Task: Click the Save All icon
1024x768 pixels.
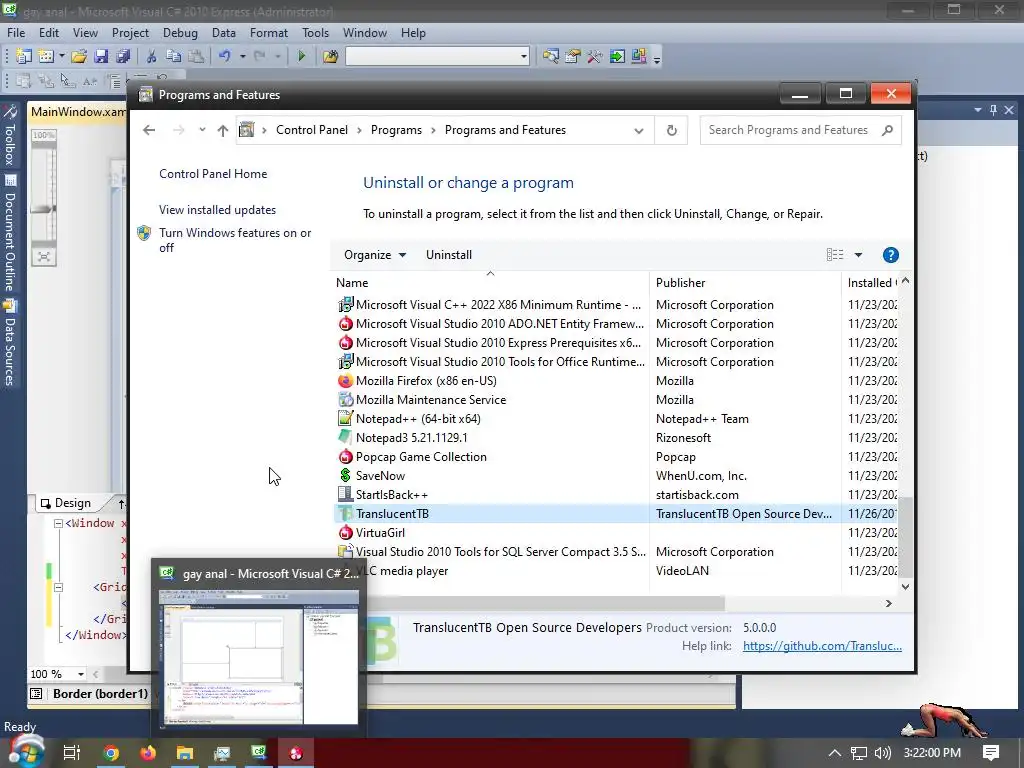Action: pyautogui.click(x=123, y=57)
